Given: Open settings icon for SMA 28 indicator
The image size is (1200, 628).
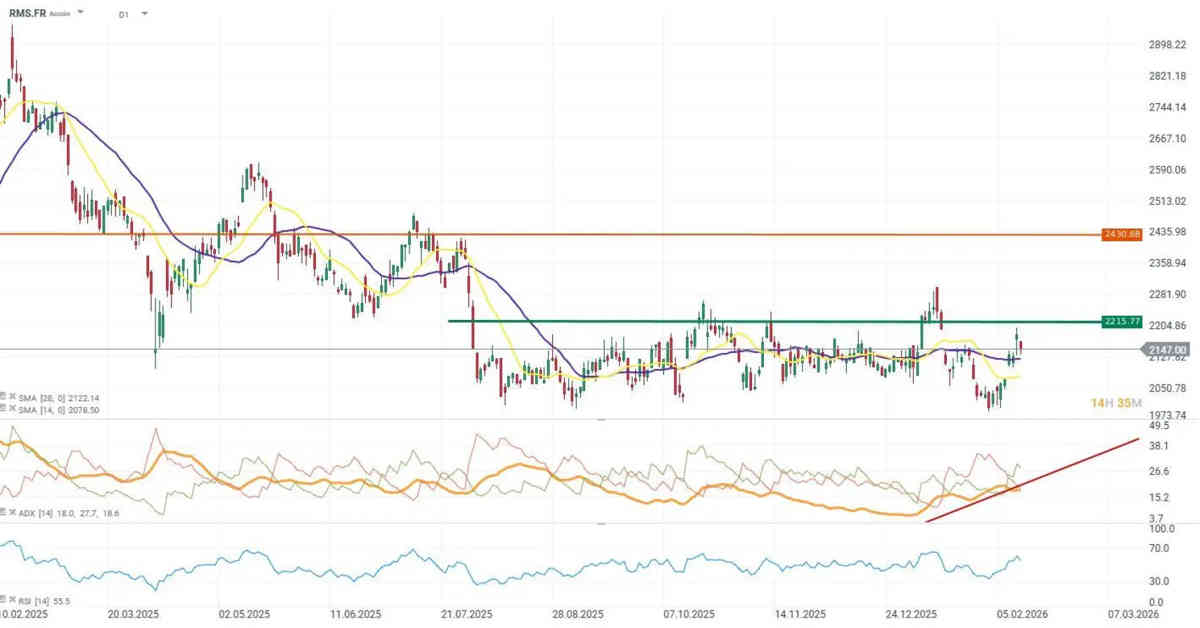Looking at the screenshot, I should (x=3, y=397).
